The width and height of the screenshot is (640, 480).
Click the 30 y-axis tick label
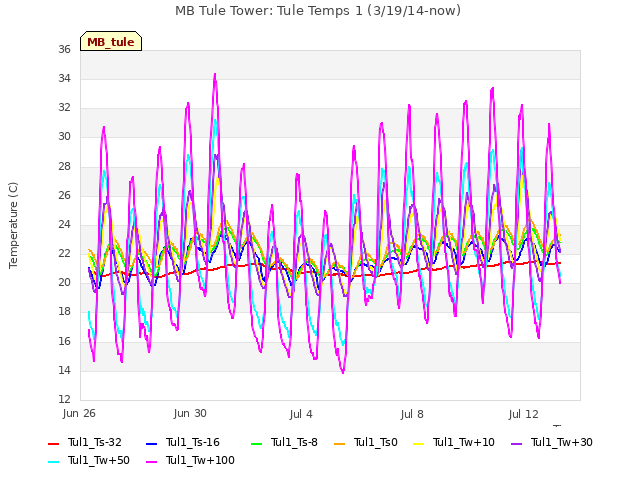point(64,137)
